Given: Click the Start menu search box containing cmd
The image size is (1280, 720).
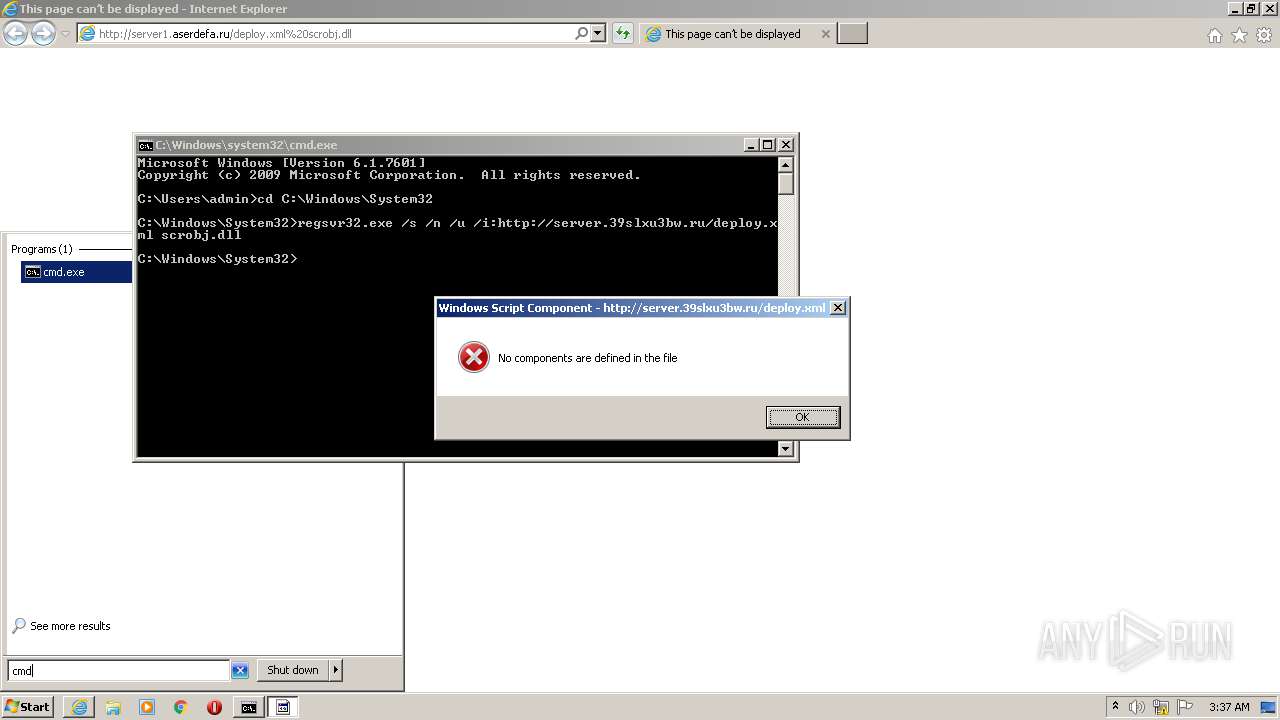Looking at the screenshot, I should coord(119,670).
